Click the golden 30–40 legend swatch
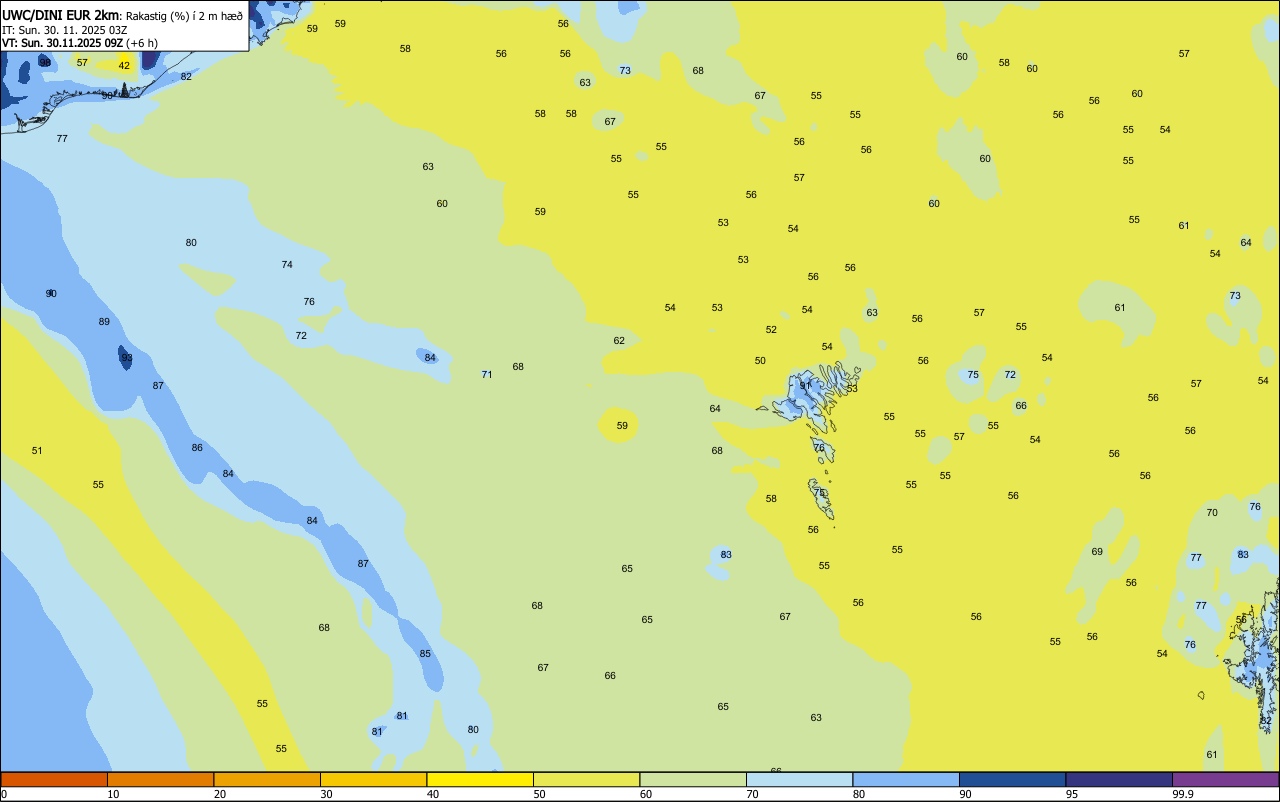Image resolution: width=1280 pixels, height=802 pixels. [x=374, y=779]
